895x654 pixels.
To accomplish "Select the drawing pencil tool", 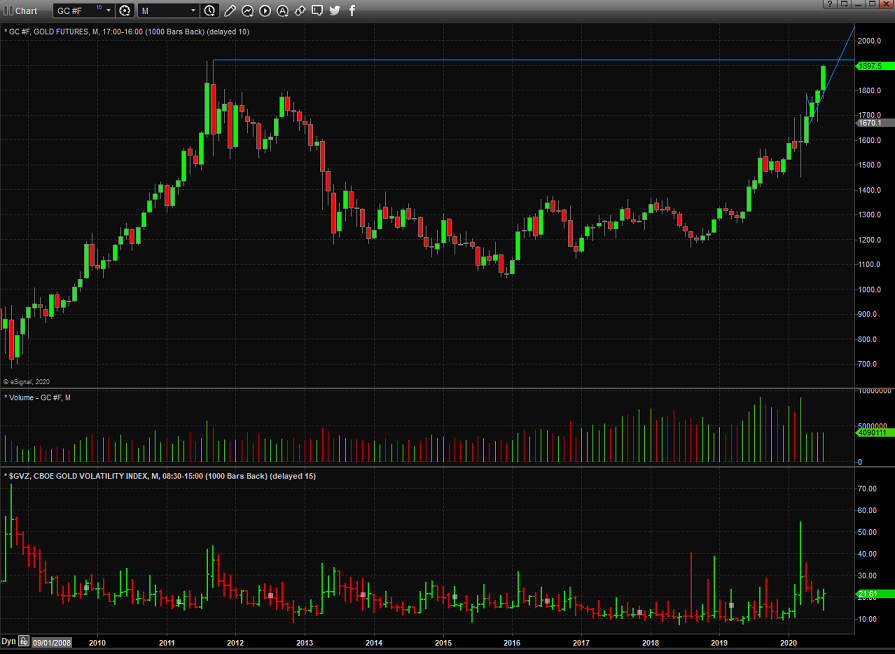I will (229, 10).
